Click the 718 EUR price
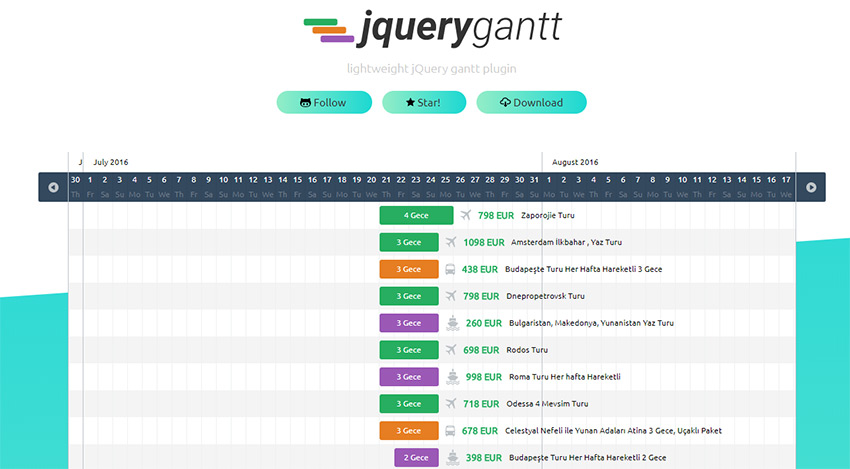The width and height of the screenshot is (850, 469). [481, 404]
